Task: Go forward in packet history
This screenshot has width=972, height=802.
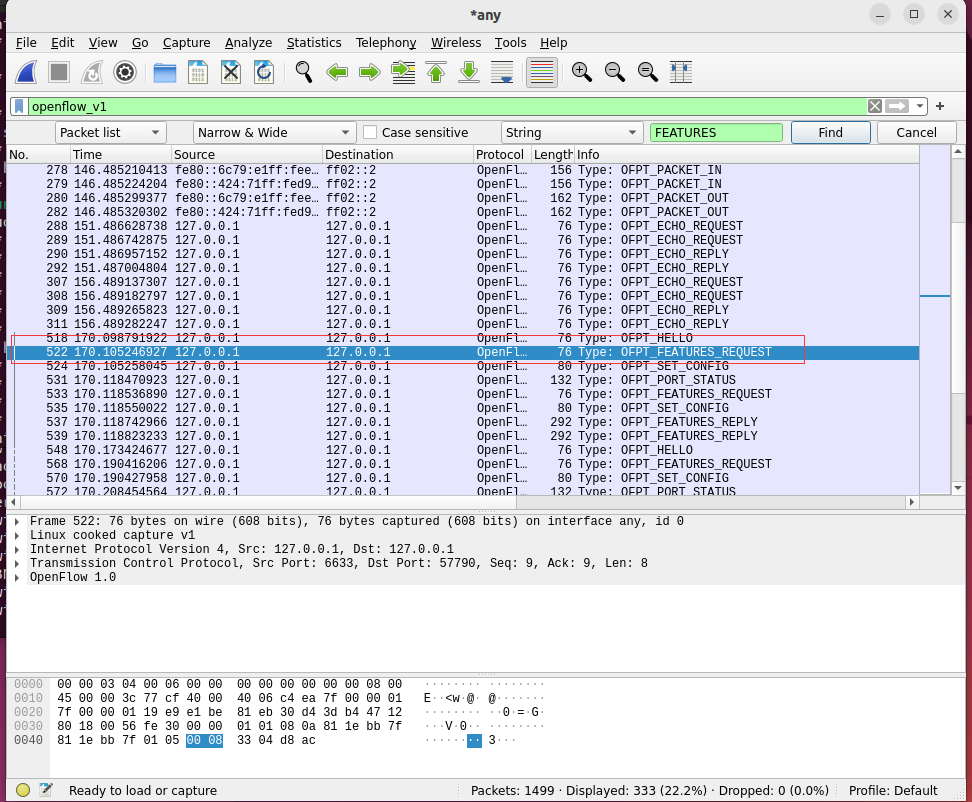Action: [x=369, y=73]
